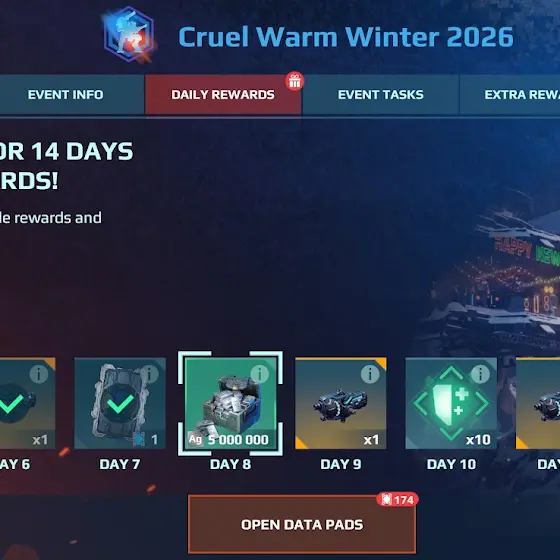Select the green checkmark on Day 6
Image resolution: width=560 pixels, height=560 pixels.
point(10,404)
